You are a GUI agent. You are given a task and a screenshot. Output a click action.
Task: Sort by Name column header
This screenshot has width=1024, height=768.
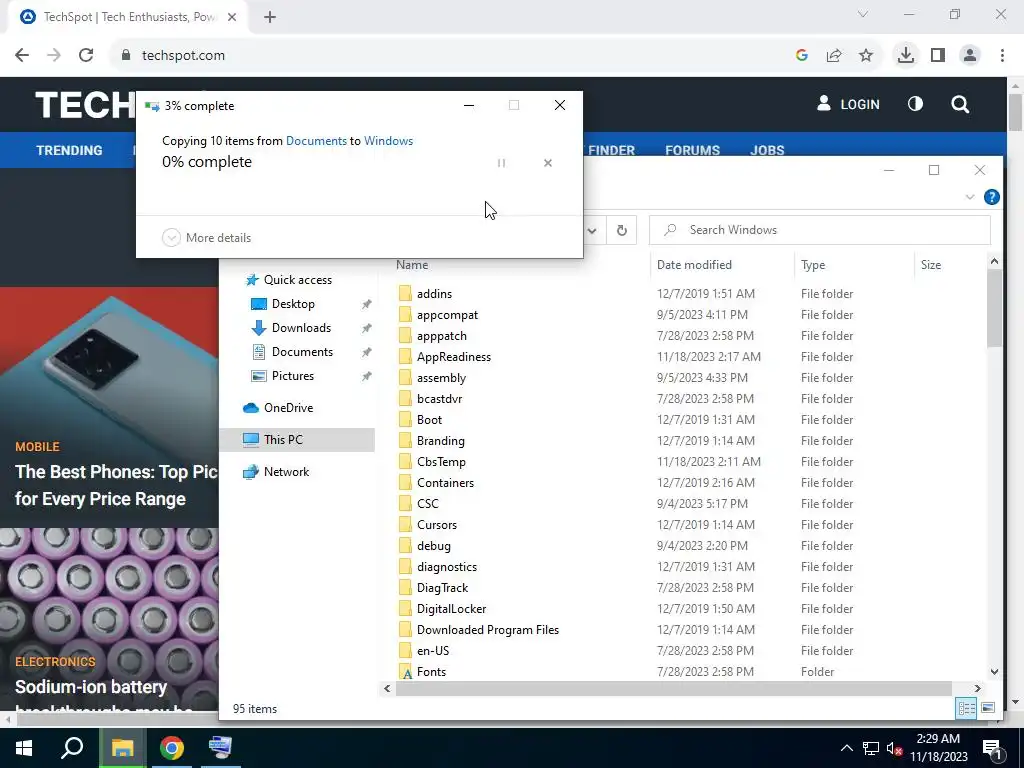pyautogui.click(x=412, y=265)
